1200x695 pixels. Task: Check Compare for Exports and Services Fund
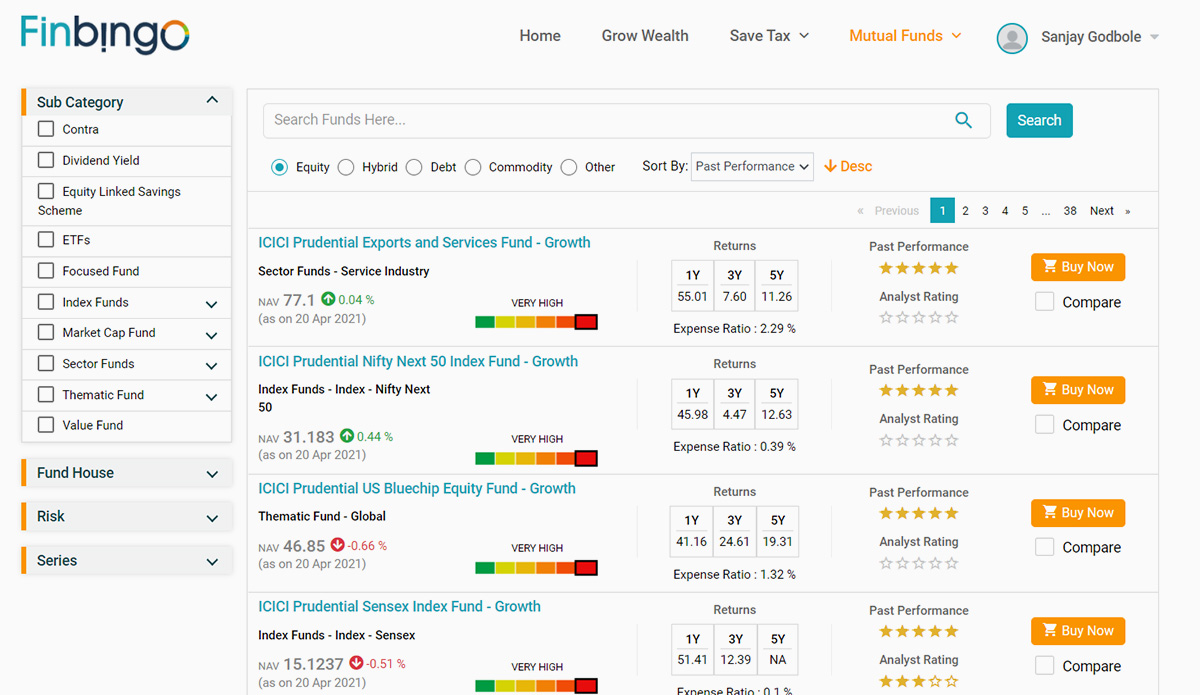click(x=1045, y=302)
